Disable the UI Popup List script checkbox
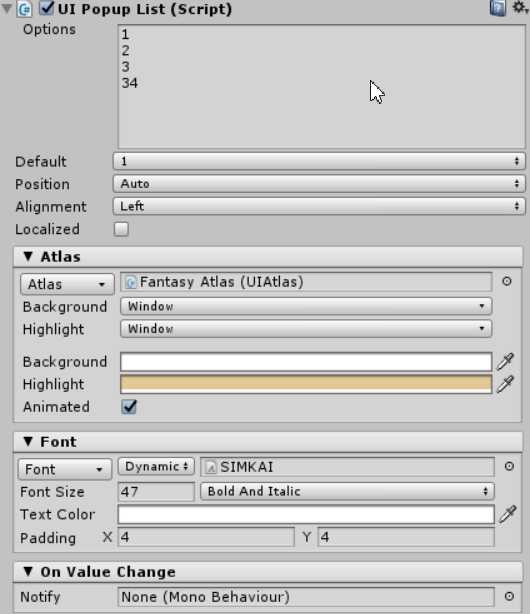The image size is (530, 614). 47,8
